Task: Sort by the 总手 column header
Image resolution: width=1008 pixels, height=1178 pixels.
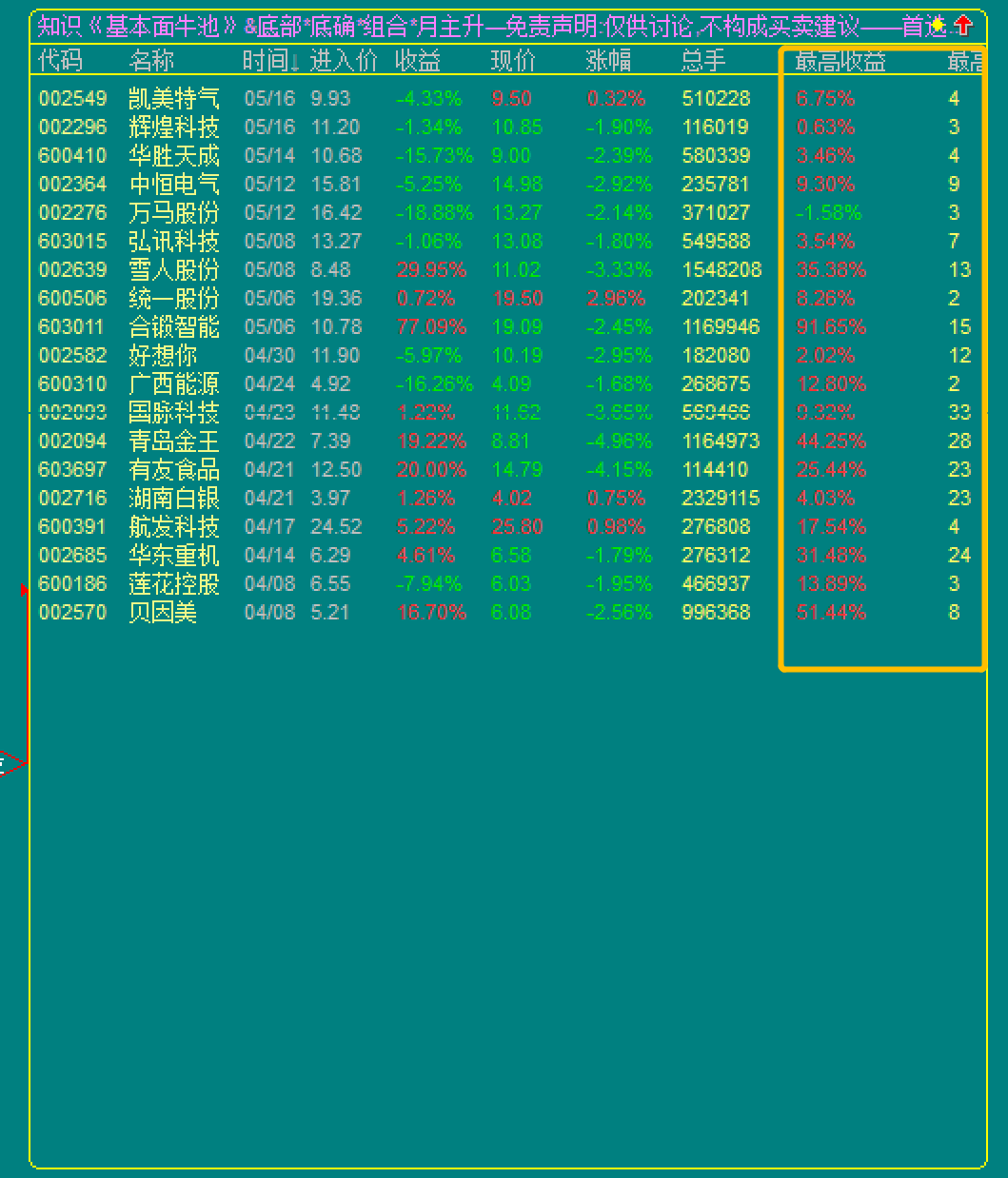Action: point(703,61)
